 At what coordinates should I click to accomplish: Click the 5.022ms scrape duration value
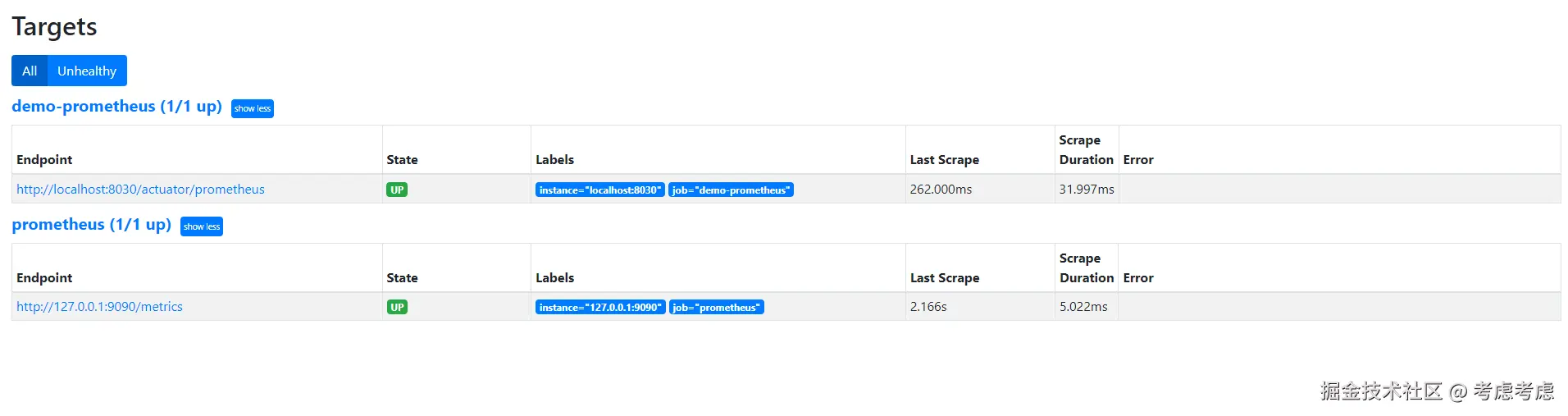click(1083, 307)
